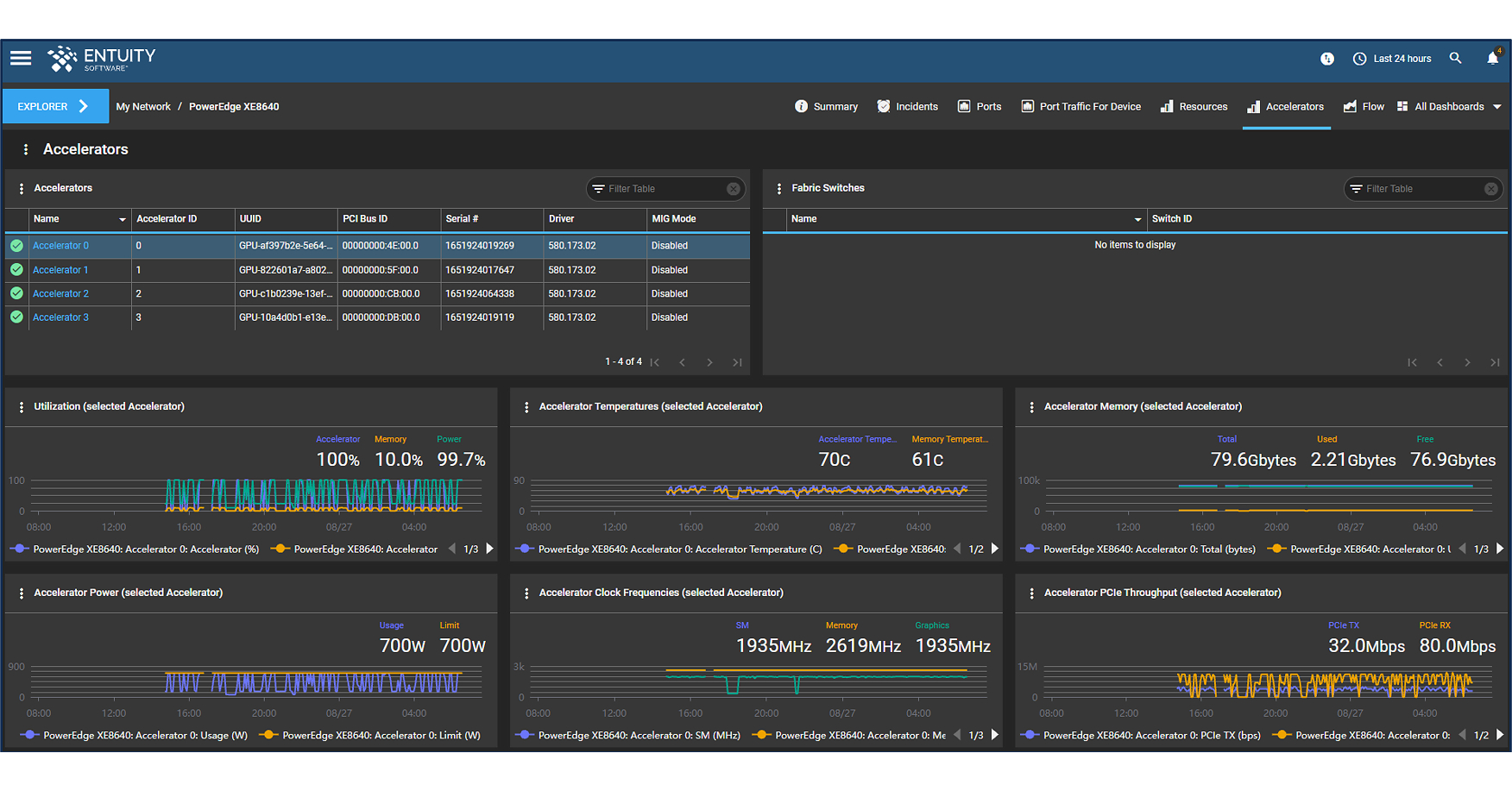
Task: Open the Flow dashboard
Action: 1364,107
